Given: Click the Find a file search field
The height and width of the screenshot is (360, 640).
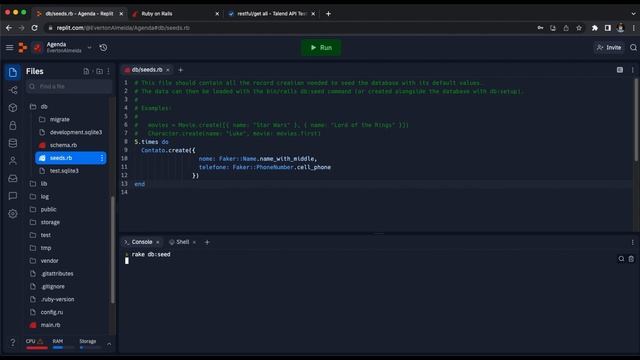Looking at the screenshot, I should [69, 87].
